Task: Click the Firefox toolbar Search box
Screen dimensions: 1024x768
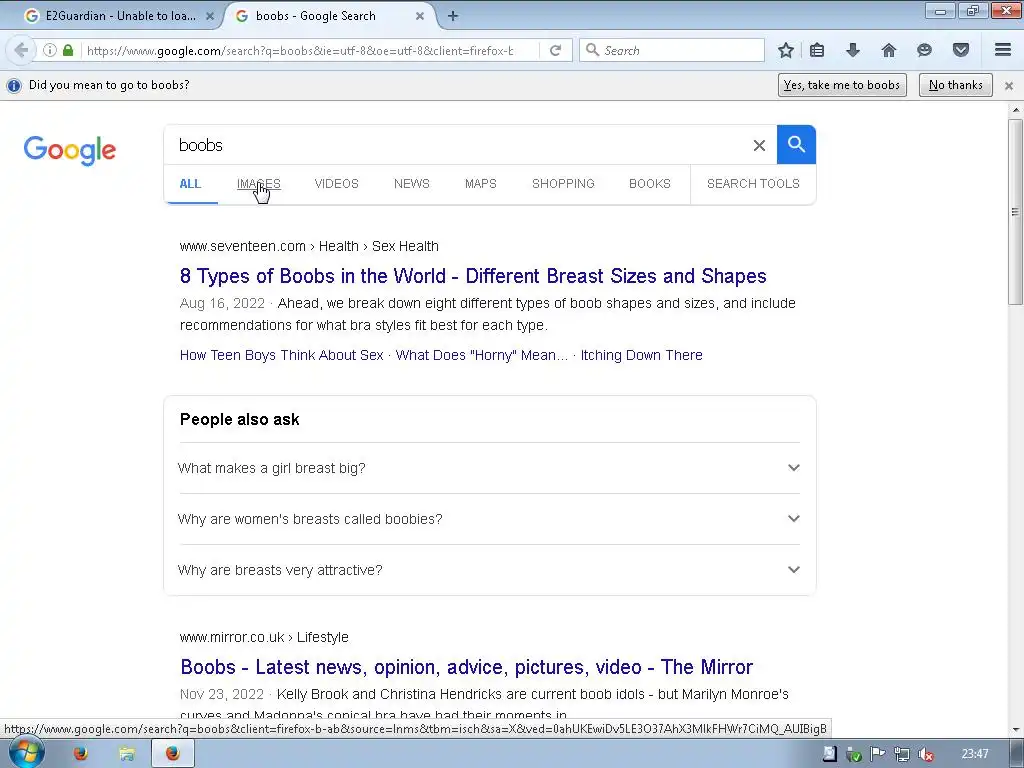Action: tap(671, 50)
